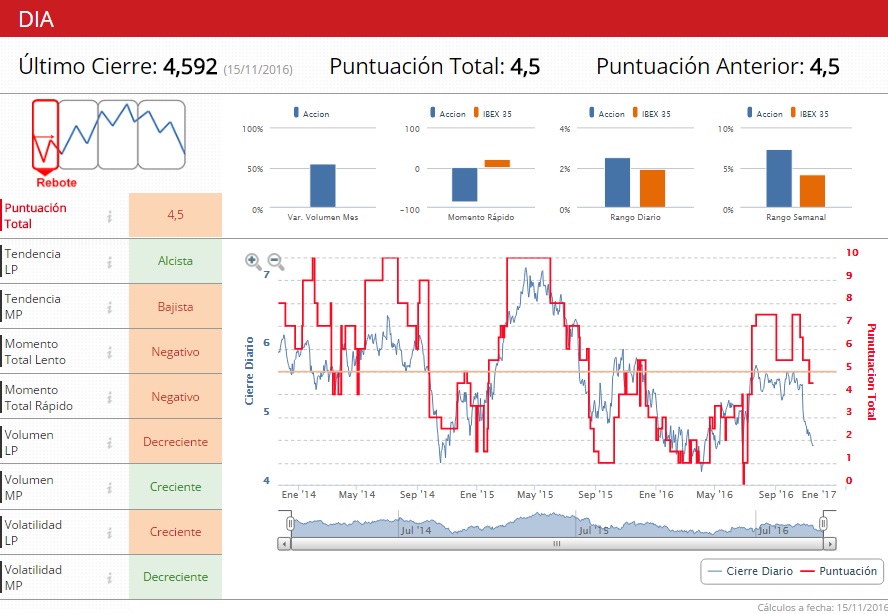The width and height of the screenshot is (888, 614).
Task: Toggle Accion series in Rango Semanal chart
Action: [763, 114]
